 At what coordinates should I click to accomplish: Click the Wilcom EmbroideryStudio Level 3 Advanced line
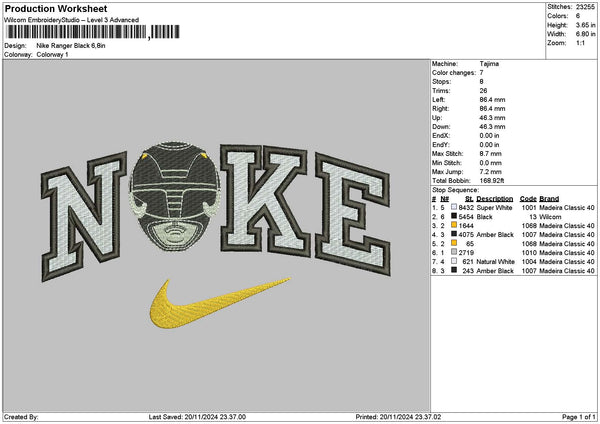72,20
